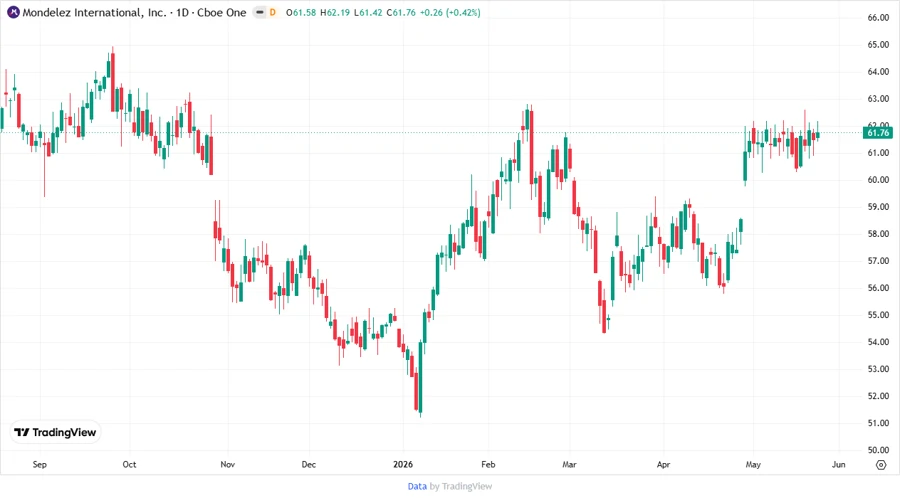Image resolution: width=900 pixels, height=498 pixels.
Task: Click the 58.00 price scale value
Action: [x=878, y=234]
